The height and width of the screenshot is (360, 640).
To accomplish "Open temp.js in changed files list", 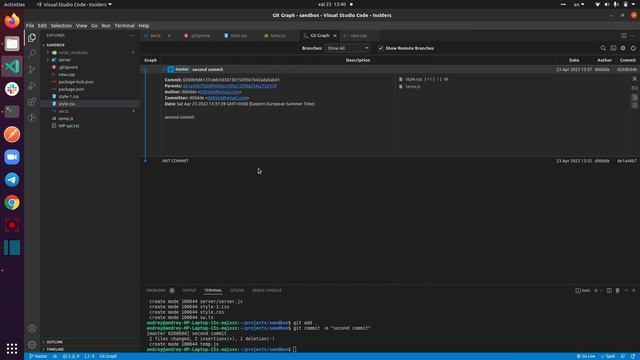I will [413, 87].
